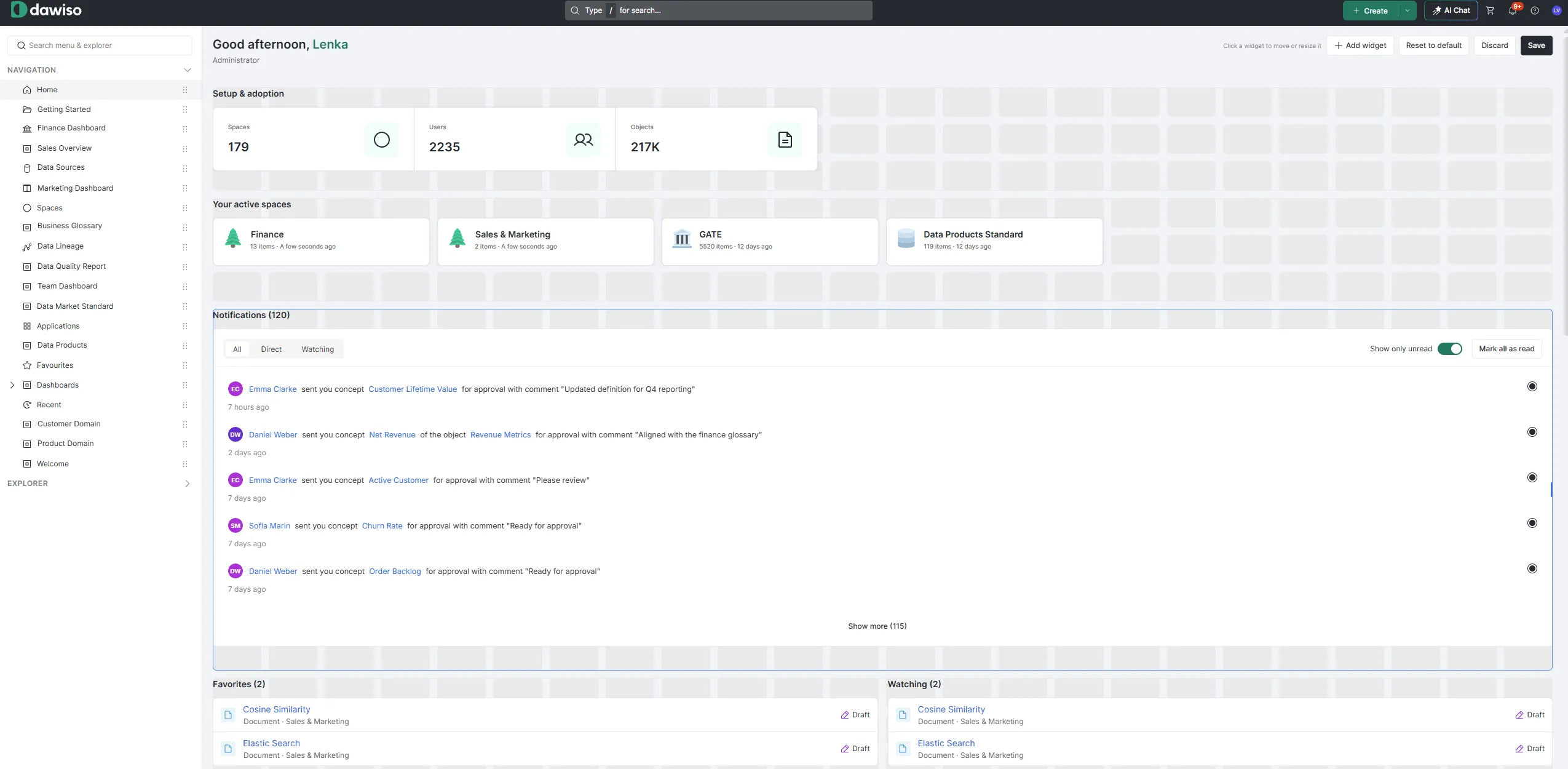The height and width of the screenshot is (769, 1568).
Task: Expand the EXPLORER section
Action: (188, 484)
